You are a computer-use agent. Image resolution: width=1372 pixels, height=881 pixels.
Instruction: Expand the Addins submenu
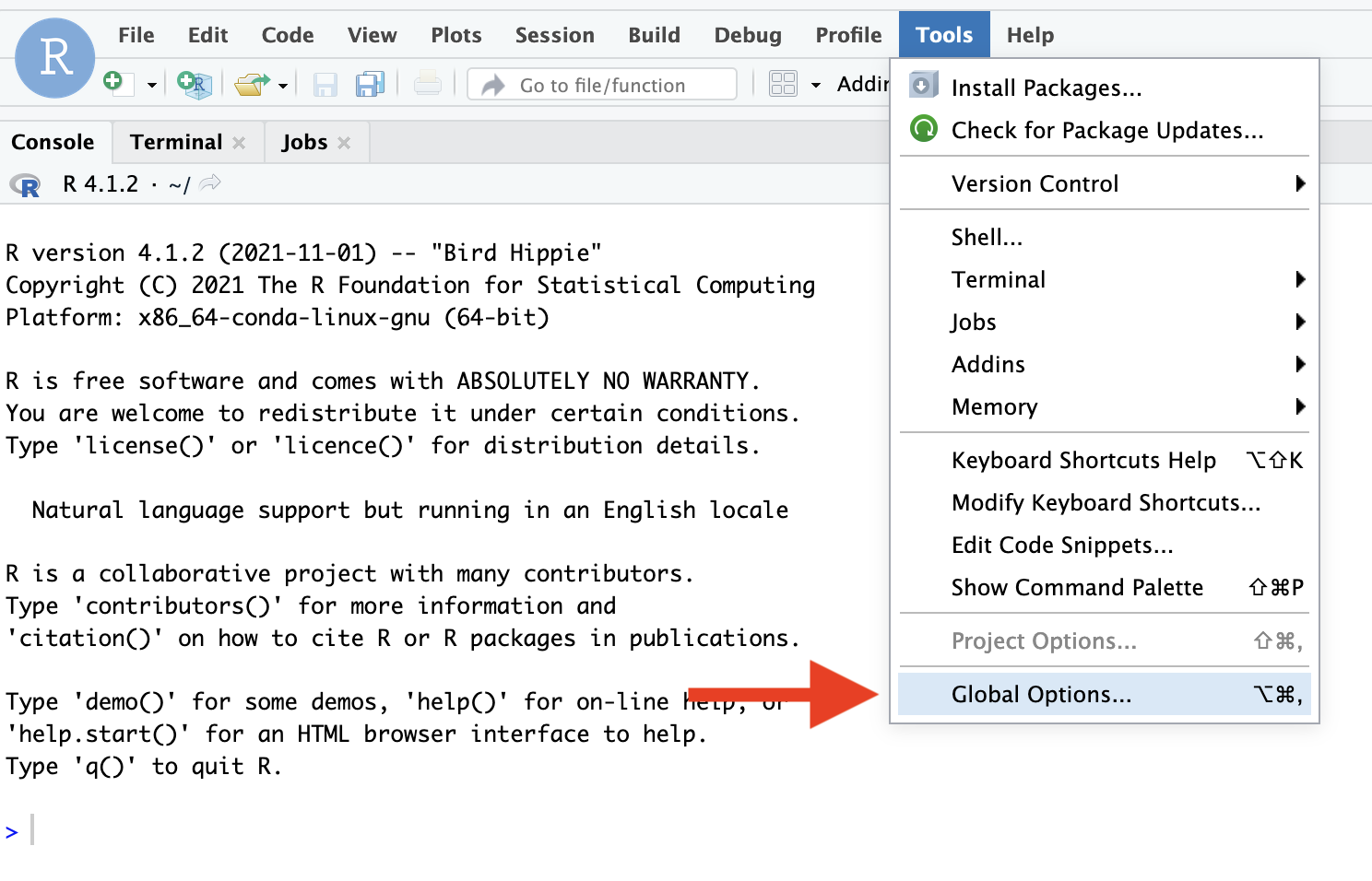click(x=1105, y=364)
